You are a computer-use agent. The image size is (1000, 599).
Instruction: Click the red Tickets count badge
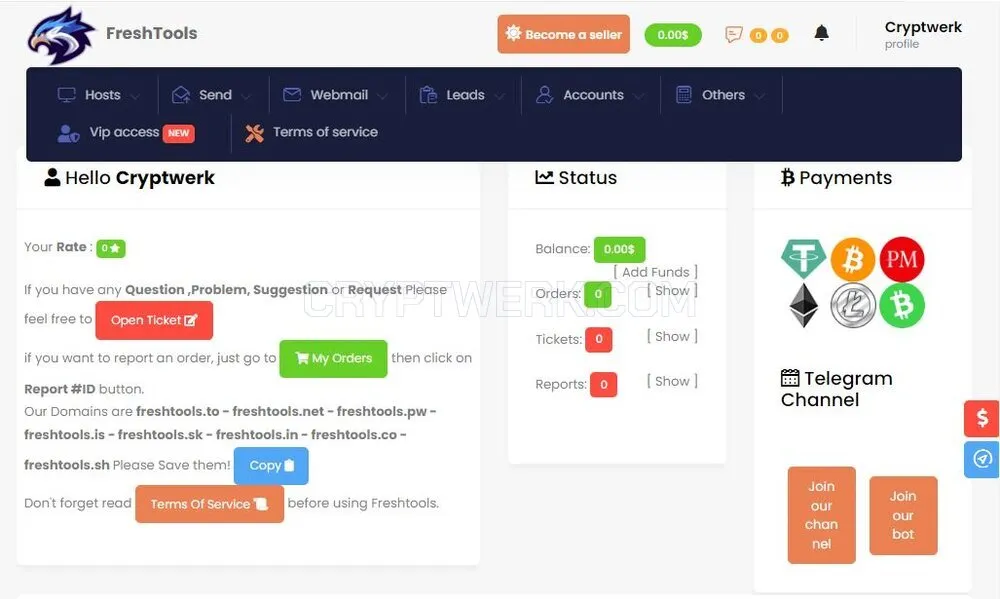tap(599, 339)
